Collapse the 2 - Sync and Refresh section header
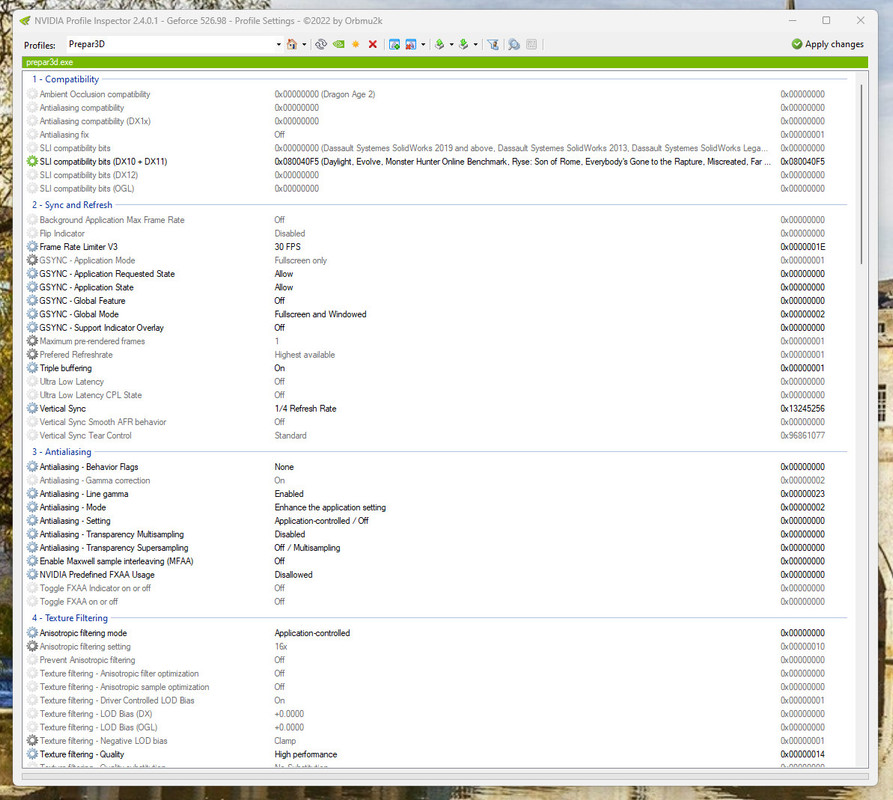 point(72,205)
